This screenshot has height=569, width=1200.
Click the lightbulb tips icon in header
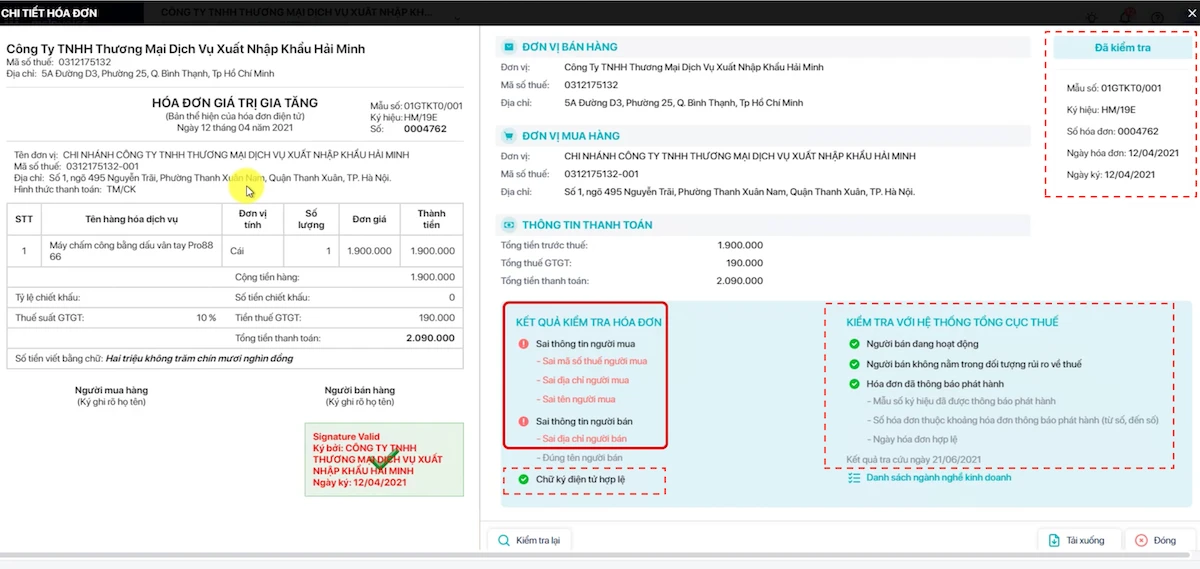pos(1092,15)
